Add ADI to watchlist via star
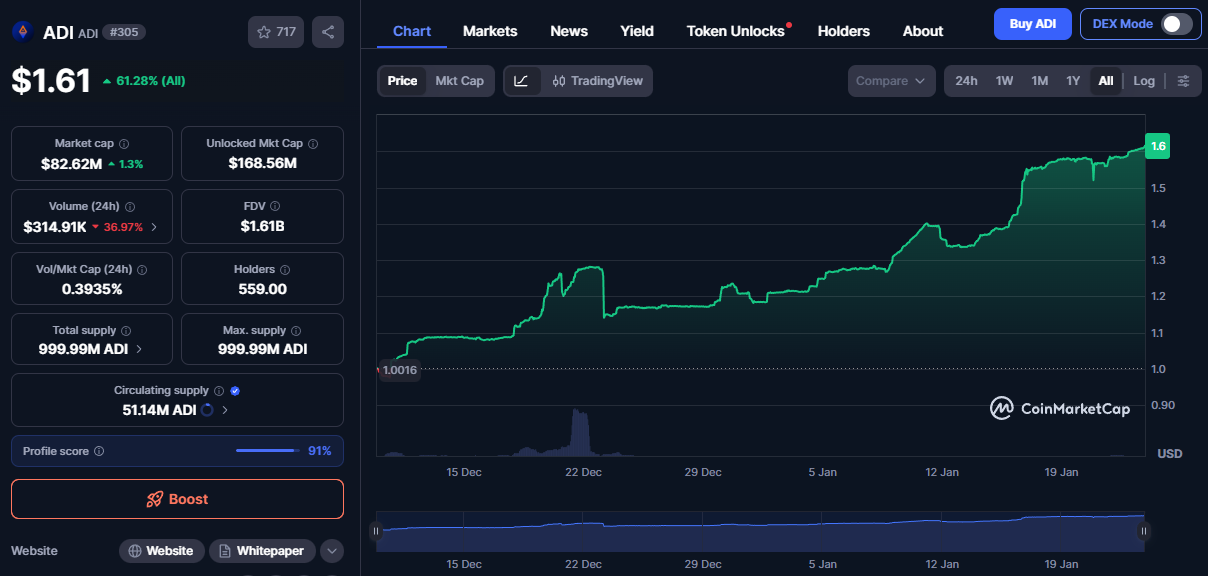The image size is (1208, 576). click(276, 32)
